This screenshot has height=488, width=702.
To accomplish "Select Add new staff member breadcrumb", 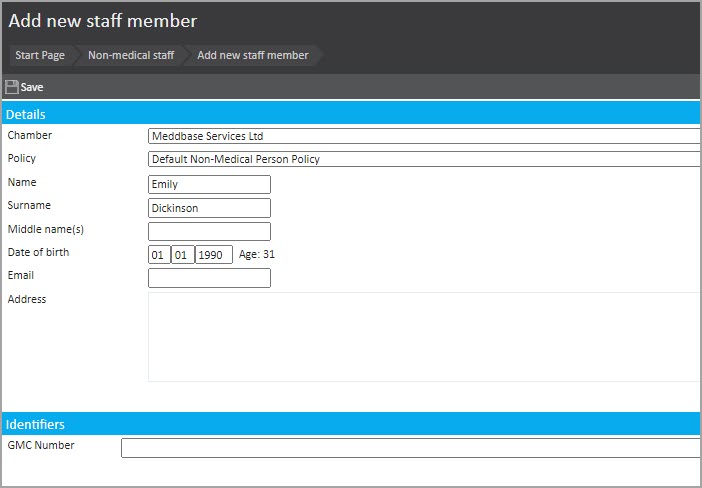I will 253,55.
